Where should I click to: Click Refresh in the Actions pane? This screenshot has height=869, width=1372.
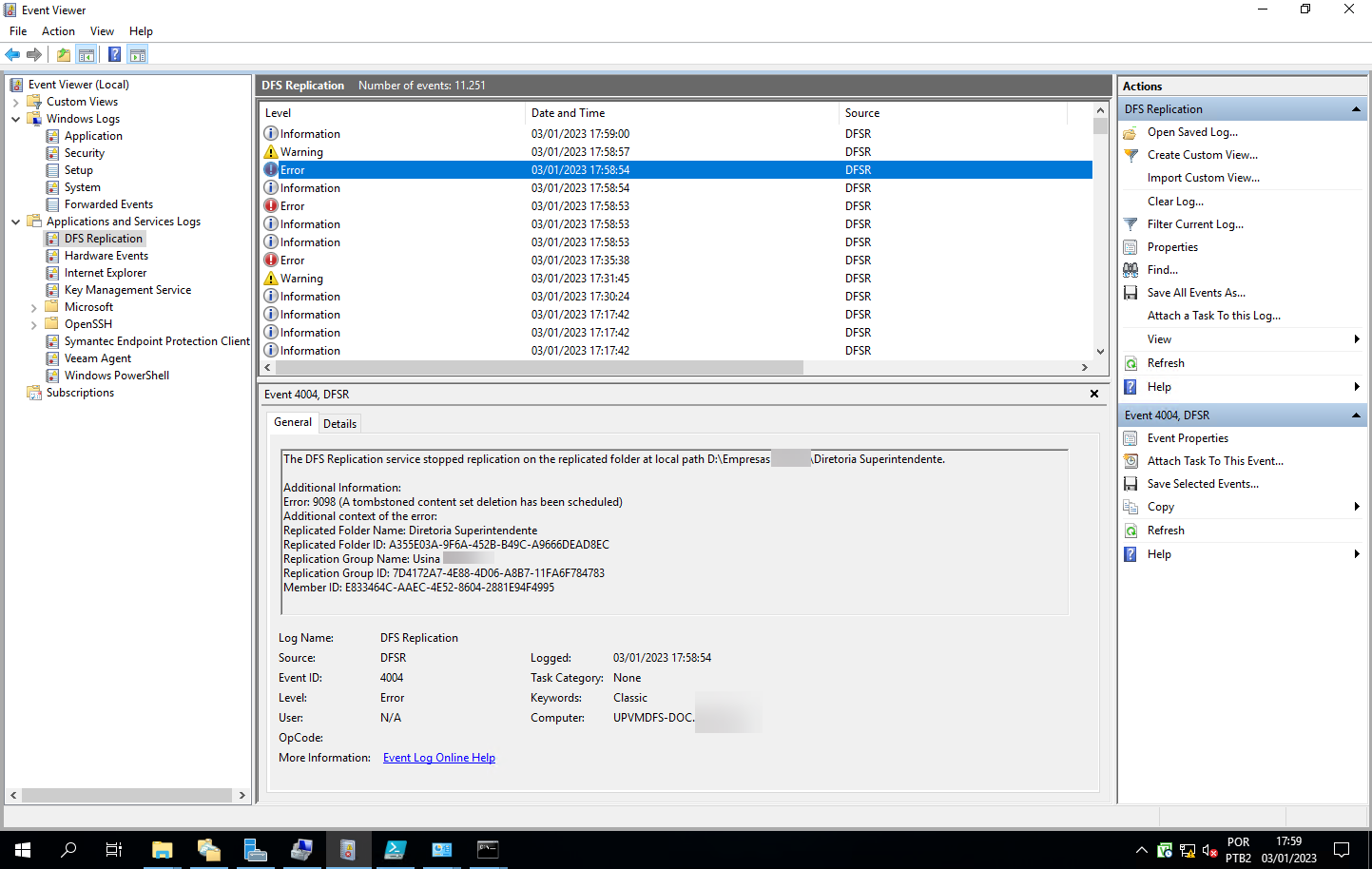tap(1167, 362)
